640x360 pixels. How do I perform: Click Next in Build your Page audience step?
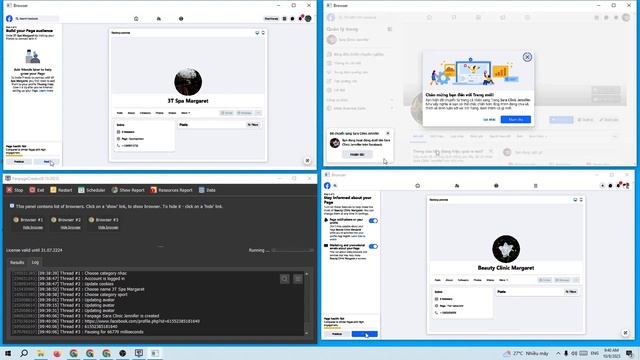(47, 162)
